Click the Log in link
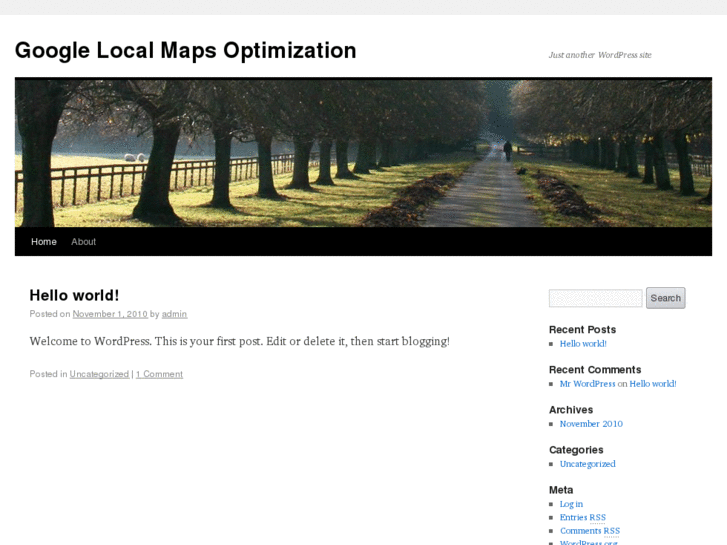727x545 pixels. pos(571,504)
